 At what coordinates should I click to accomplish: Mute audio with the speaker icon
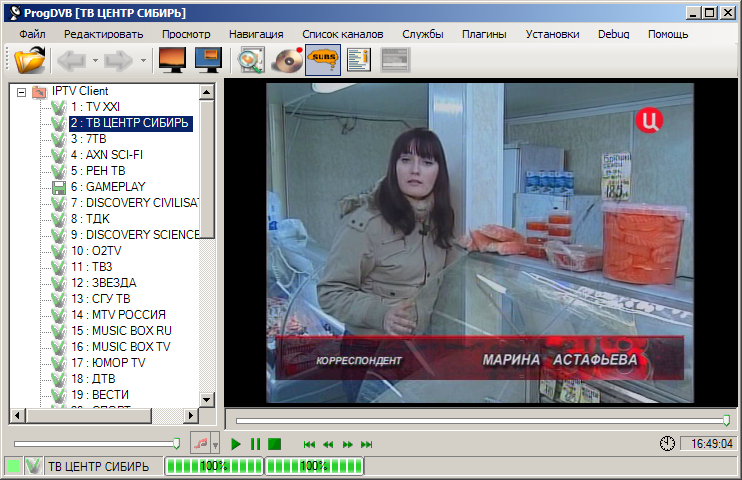coord(201,444)
